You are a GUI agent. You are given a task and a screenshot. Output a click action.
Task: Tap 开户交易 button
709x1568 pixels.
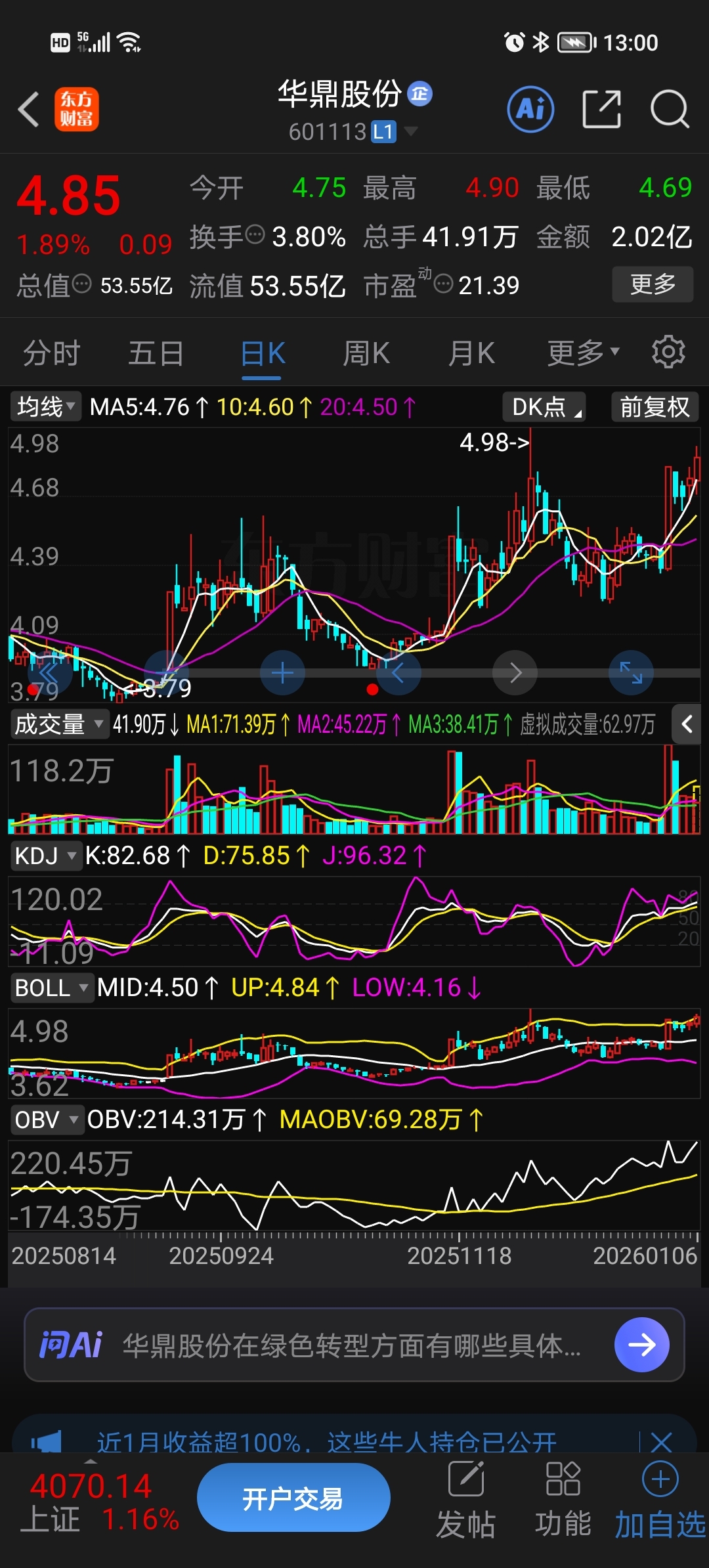[x=293, y=1498]
